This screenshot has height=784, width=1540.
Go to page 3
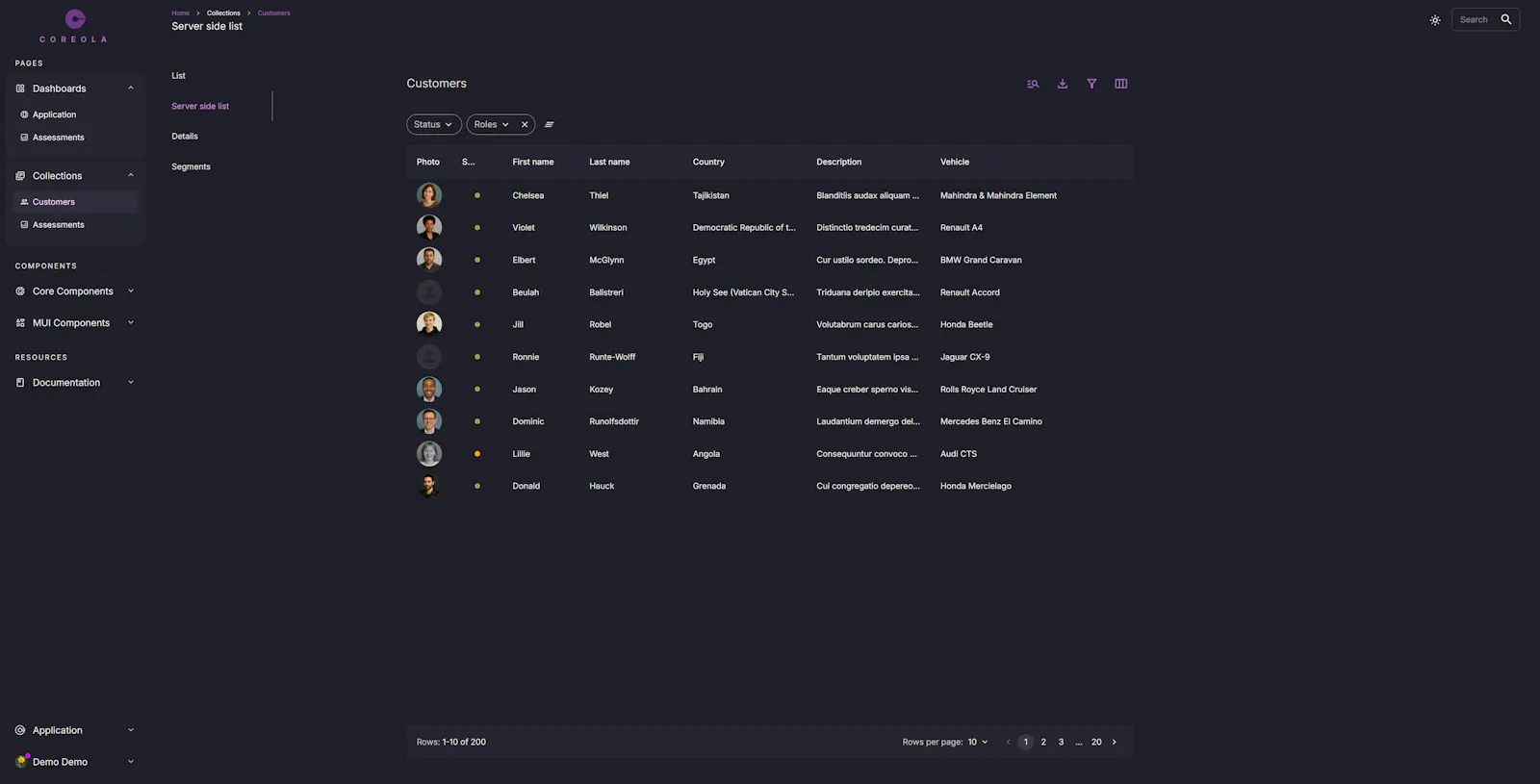[1061, 742]
